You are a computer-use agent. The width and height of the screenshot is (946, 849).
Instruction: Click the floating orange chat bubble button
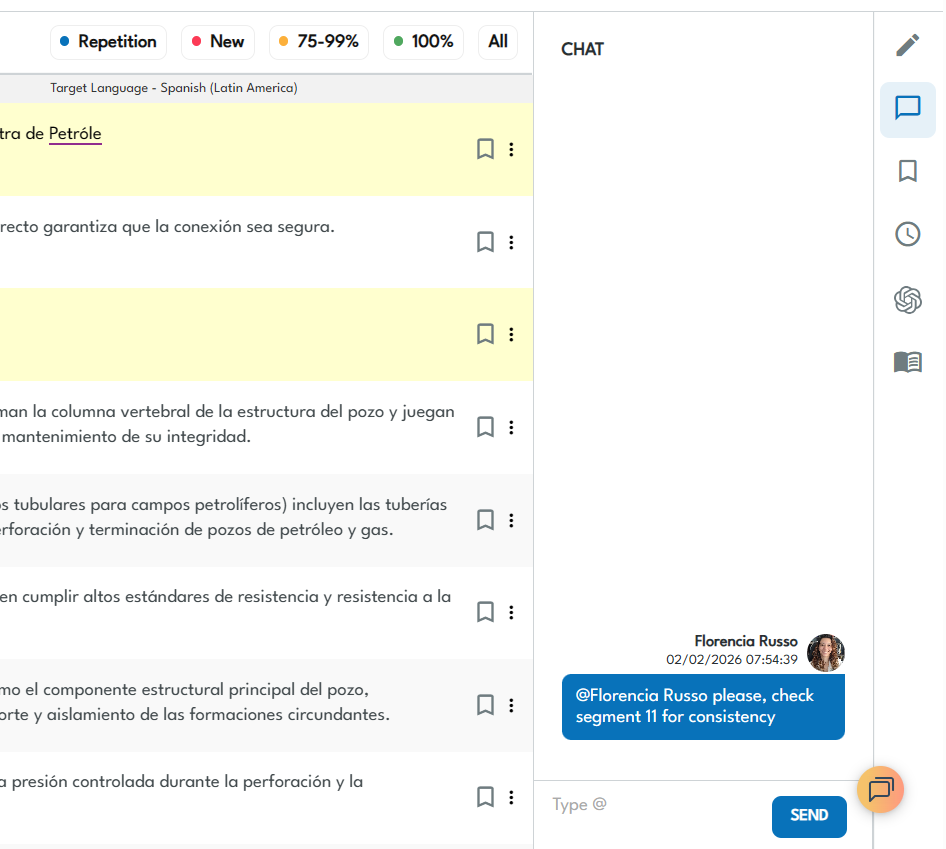(880, 789)
